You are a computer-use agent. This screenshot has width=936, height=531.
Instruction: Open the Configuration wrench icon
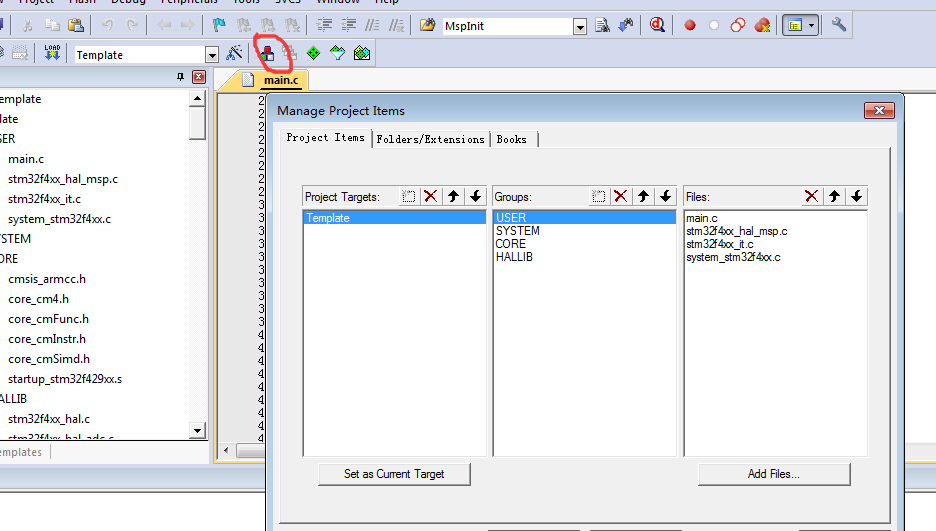839,25
